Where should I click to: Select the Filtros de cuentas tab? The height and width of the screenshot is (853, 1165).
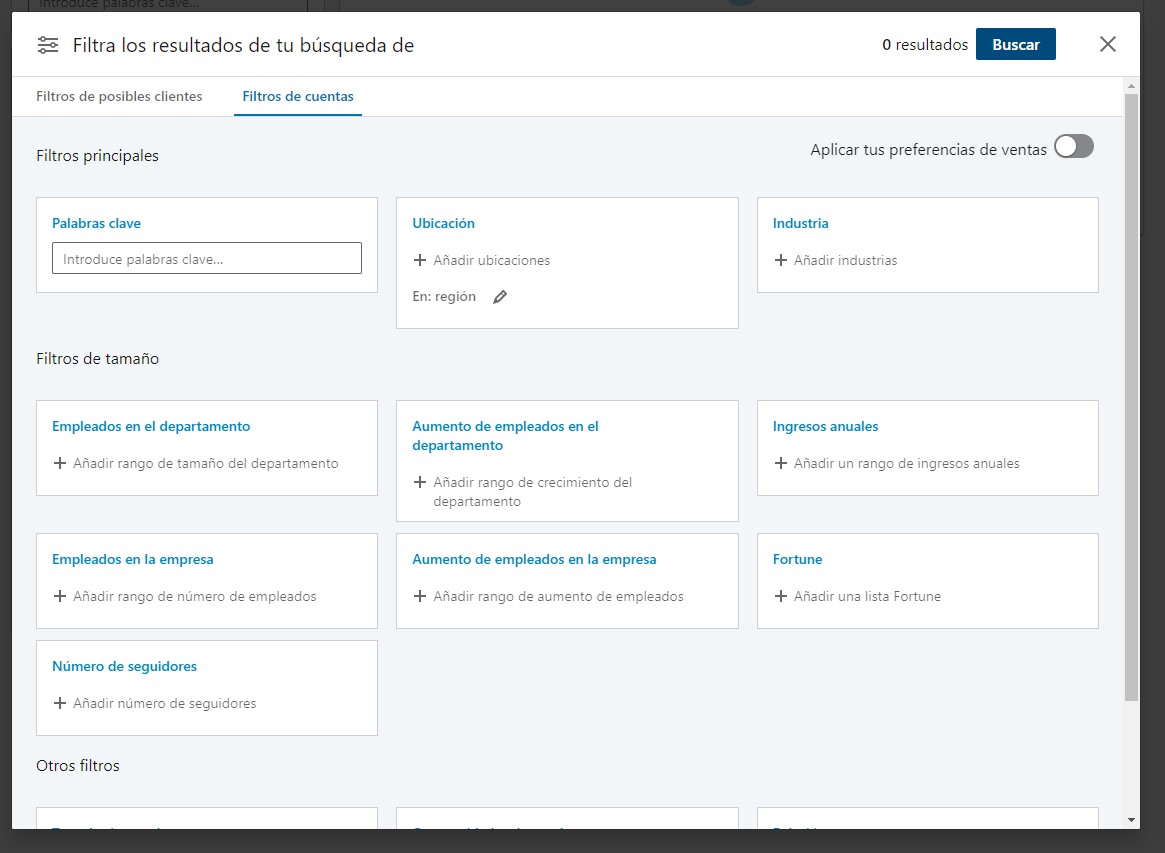[x=298, y=97]
